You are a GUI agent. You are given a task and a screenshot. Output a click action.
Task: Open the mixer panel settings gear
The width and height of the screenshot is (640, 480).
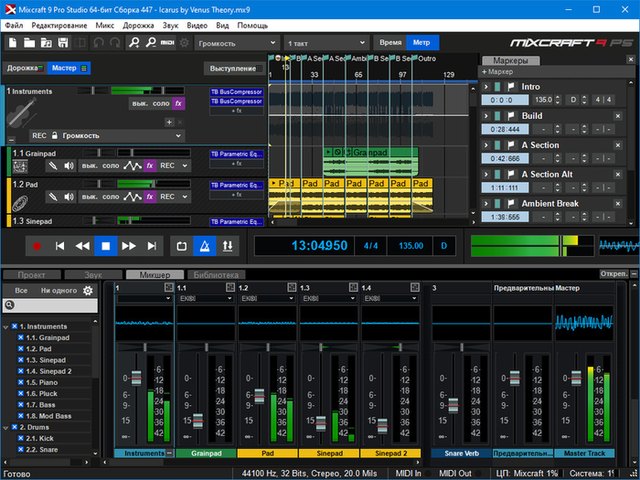coord(87,290)
